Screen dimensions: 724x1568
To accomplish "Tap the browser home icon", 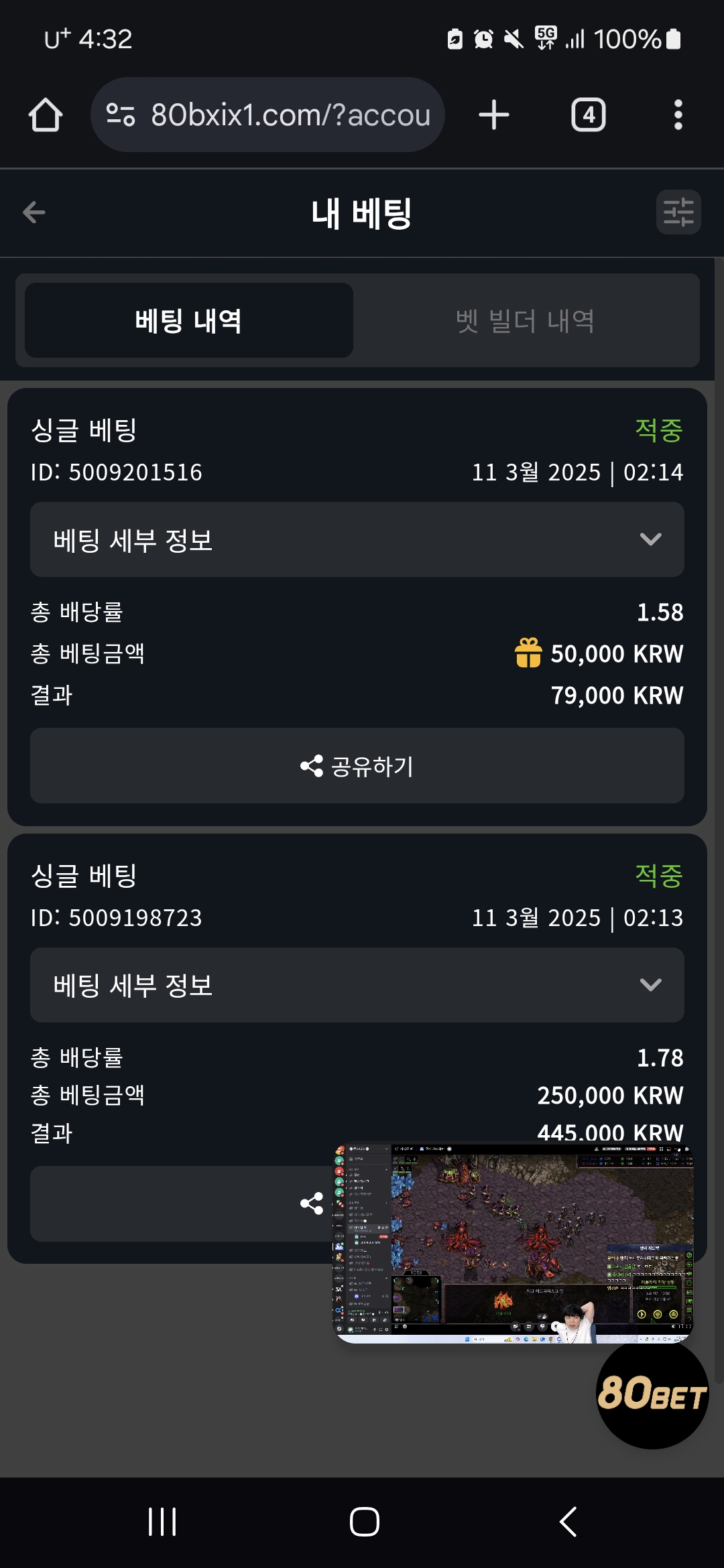I will pos(46,115).
